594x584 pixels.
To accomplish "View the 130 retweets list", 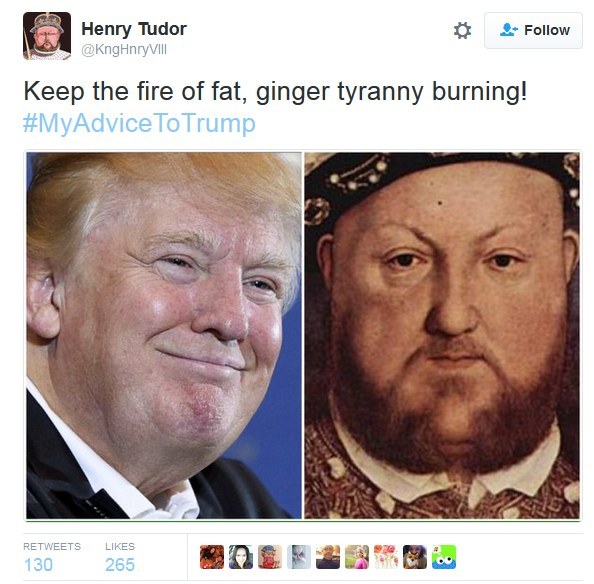I will (x=52, y=557).
